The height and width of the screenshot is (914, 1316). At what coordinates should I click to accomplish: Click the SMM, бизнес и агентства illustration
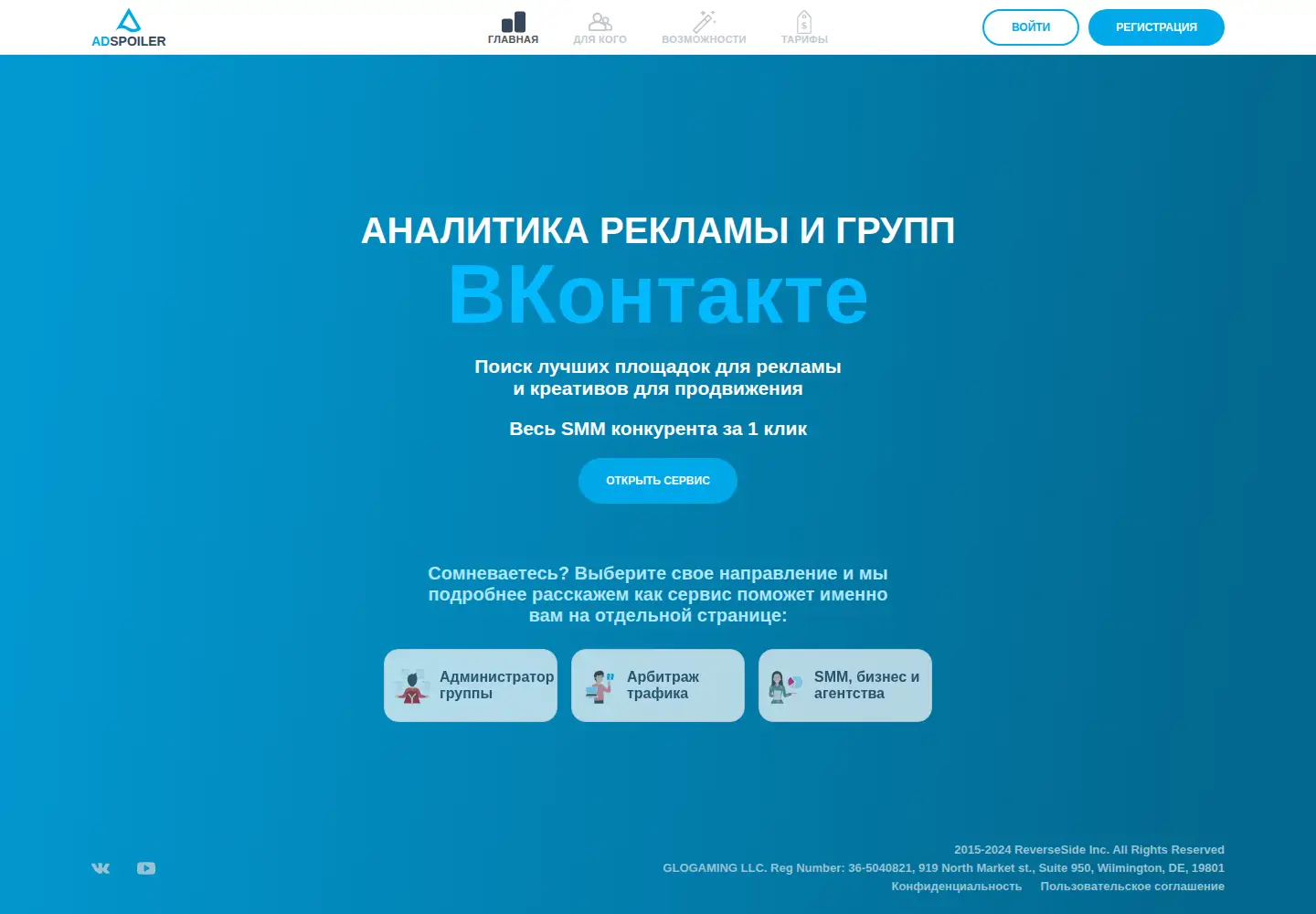coord(786,685)
